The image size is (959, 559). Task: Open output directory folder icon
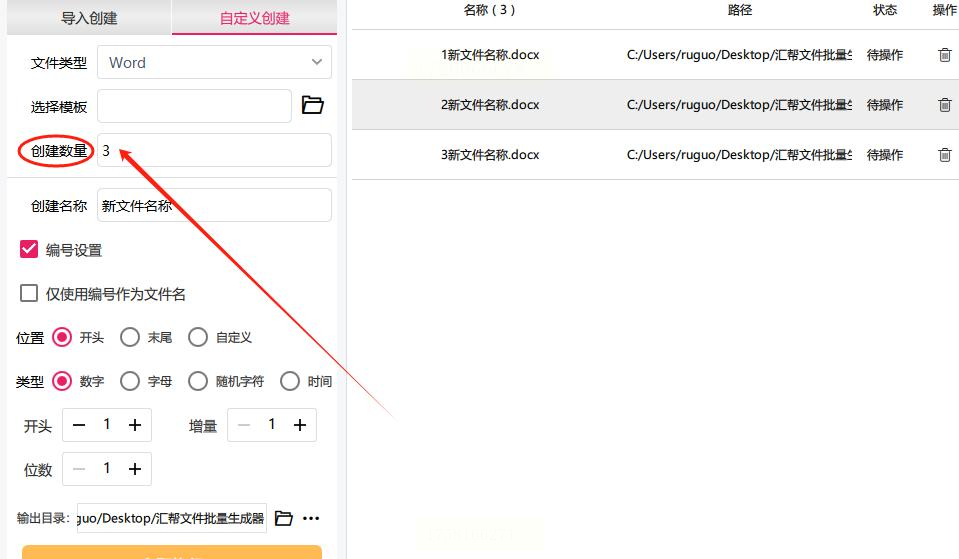(x=283, y=518)
